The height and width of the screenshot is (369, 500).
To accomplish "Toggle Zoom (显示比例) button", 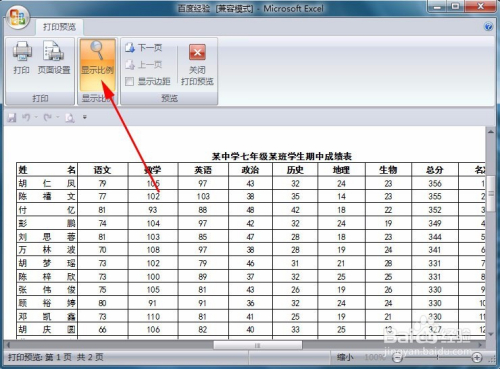I will pyautogui.click(x=97, y=65).
